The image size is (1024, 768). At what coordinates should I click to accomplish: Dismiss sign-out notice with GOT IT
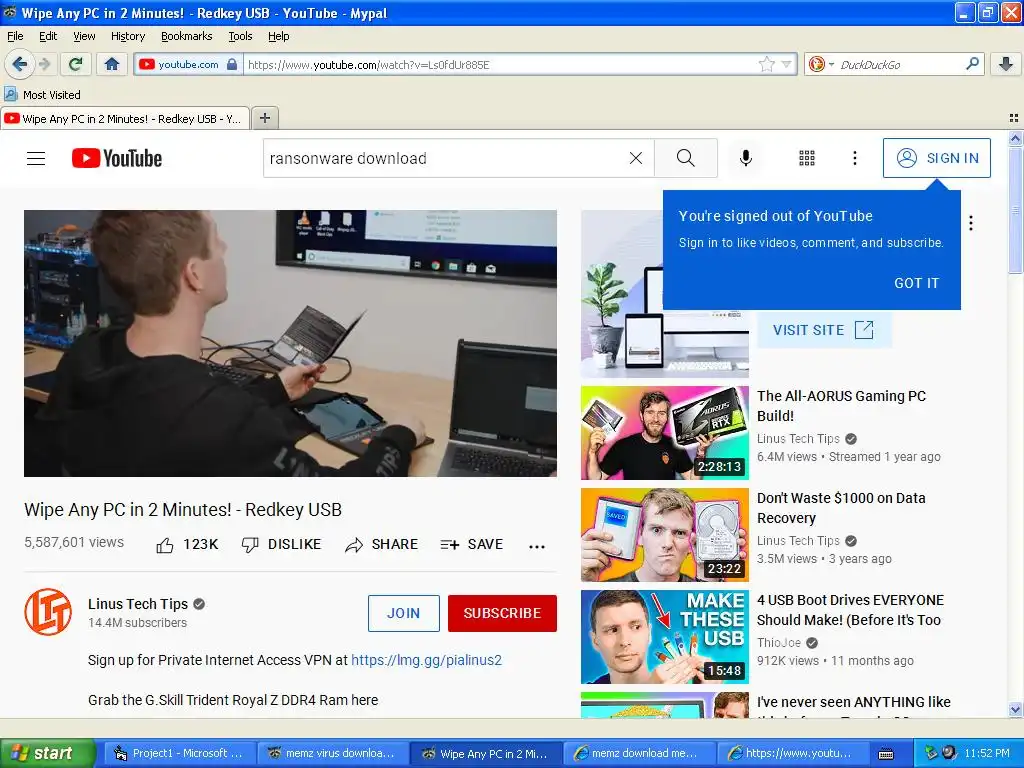click(916, 283)
